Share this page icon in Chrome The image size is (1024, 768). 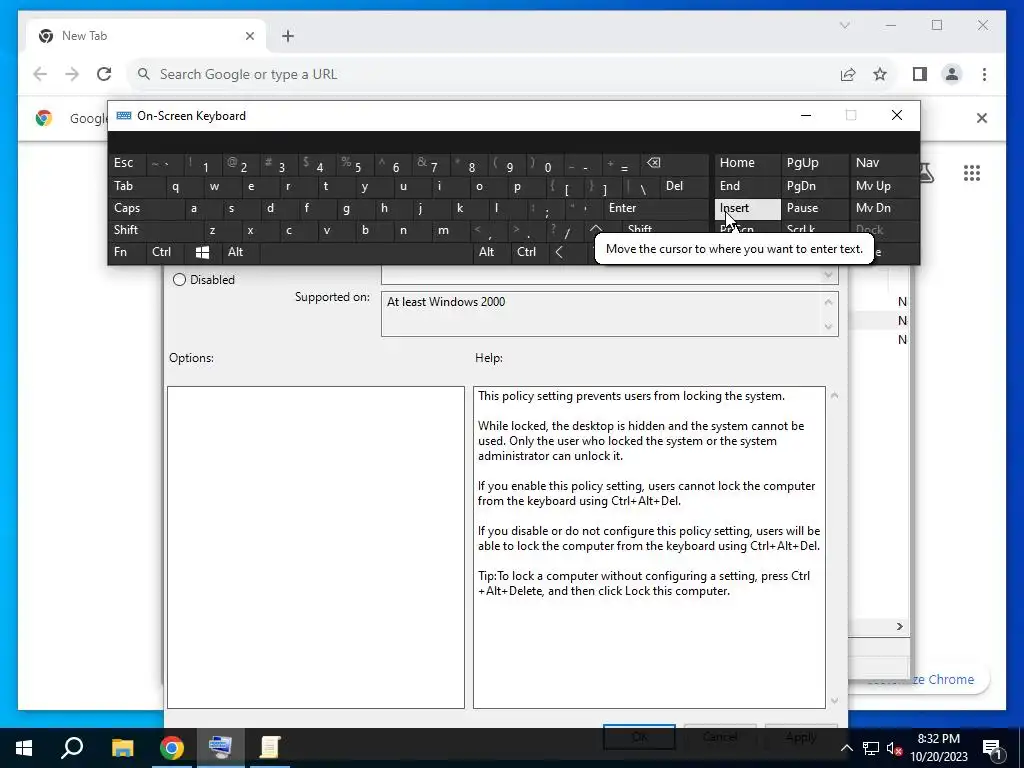click(x=848, y=74)
